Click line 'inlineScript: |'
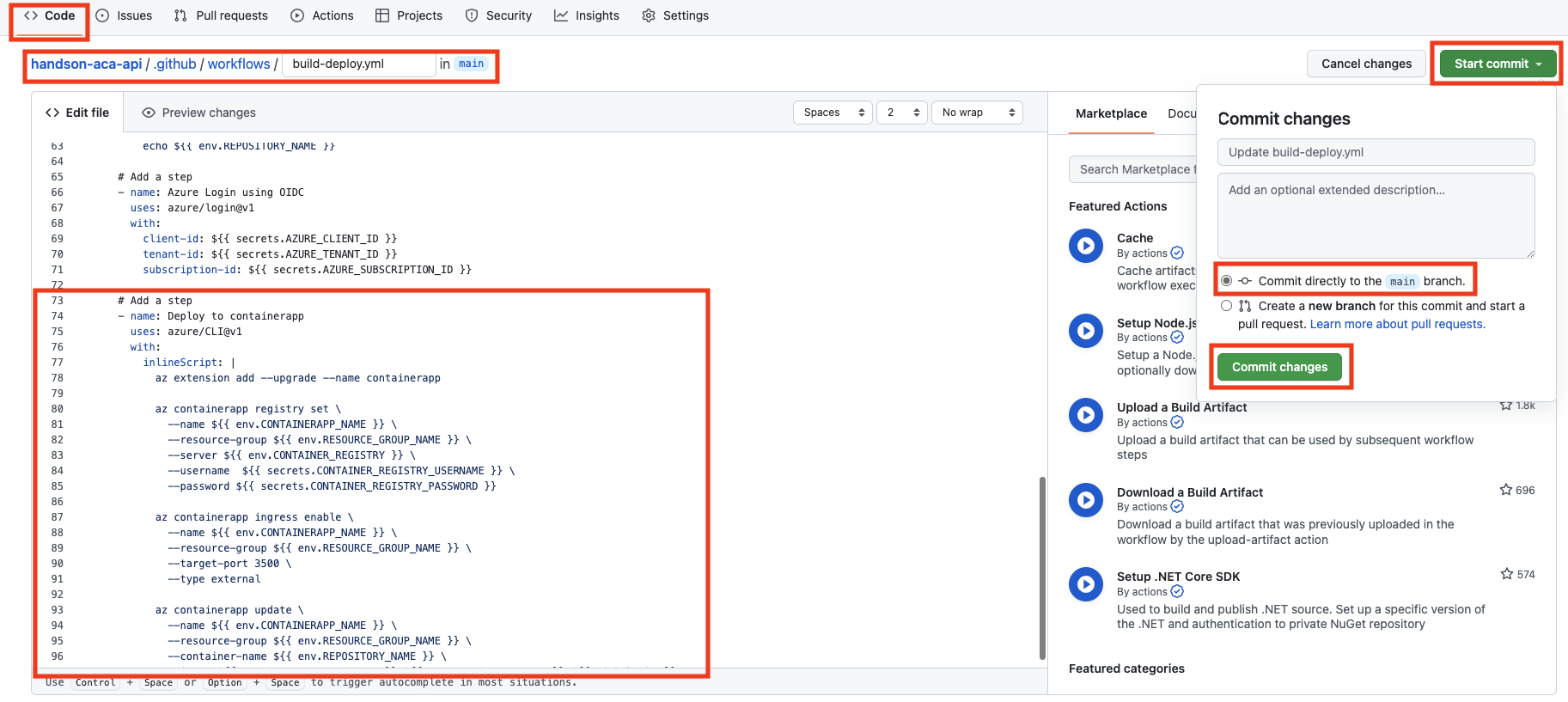 (x=189, y=363)
